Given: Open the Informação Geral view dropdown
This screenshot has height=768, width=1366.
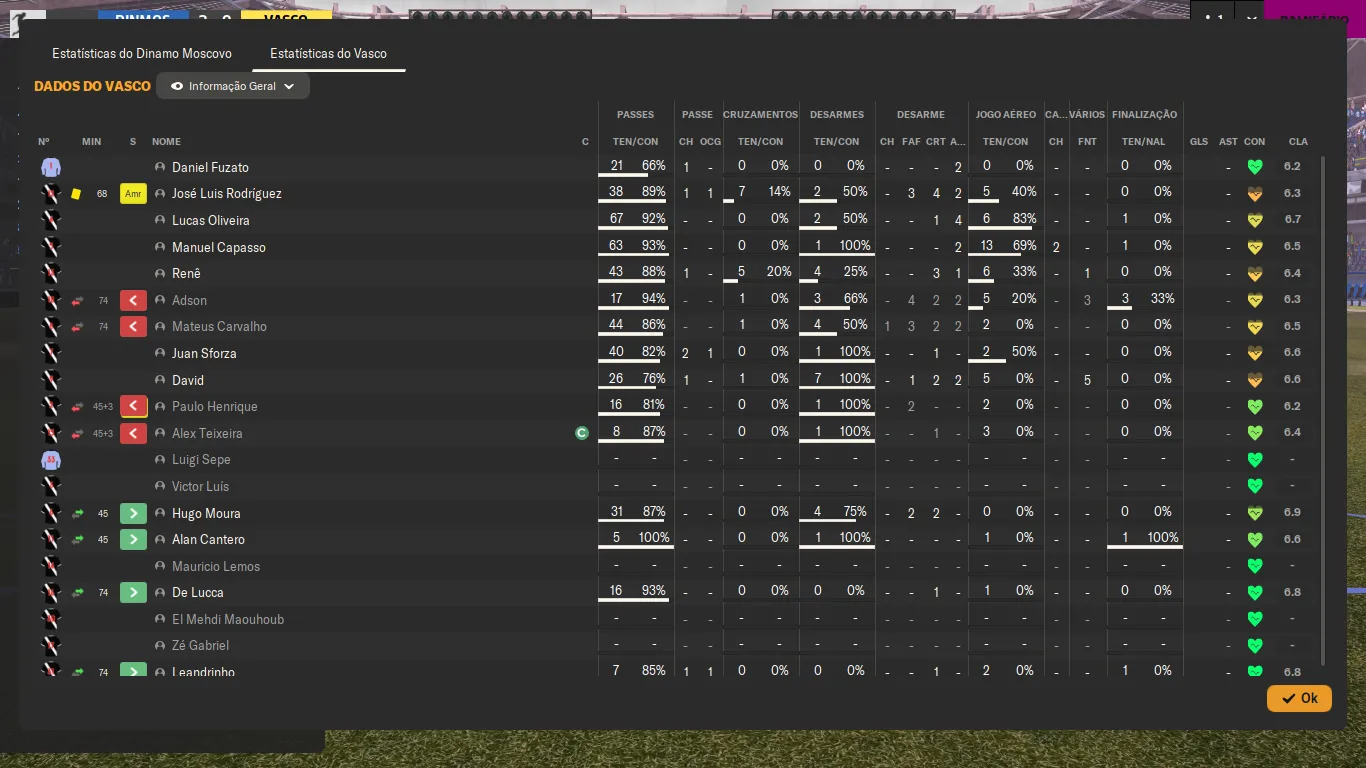Looking at the screenshot, I should coord(233,86).
